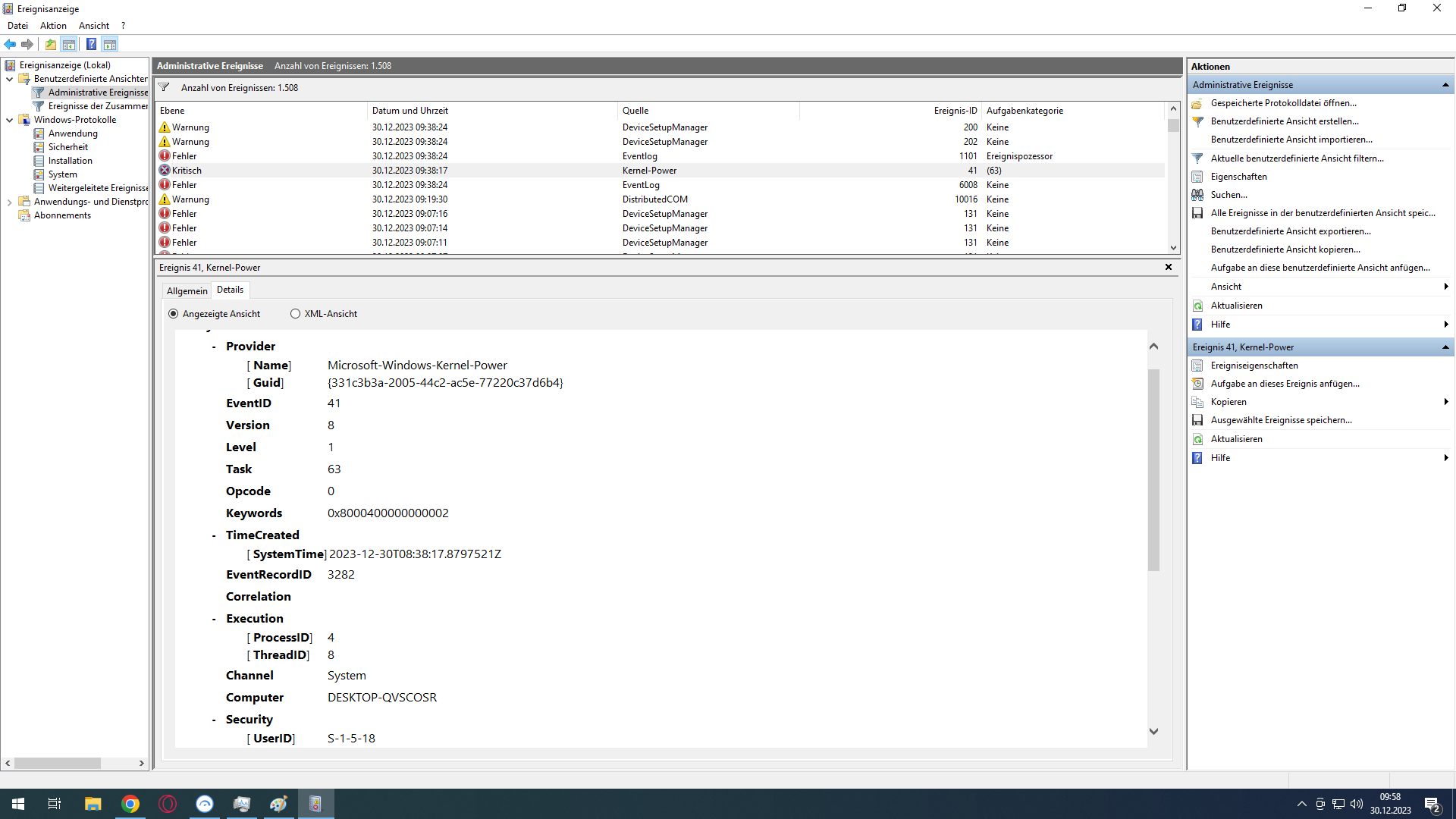The image size is (1456, 819).
Task: Click the blue help toolbar icon
Action: pos(91,44)
